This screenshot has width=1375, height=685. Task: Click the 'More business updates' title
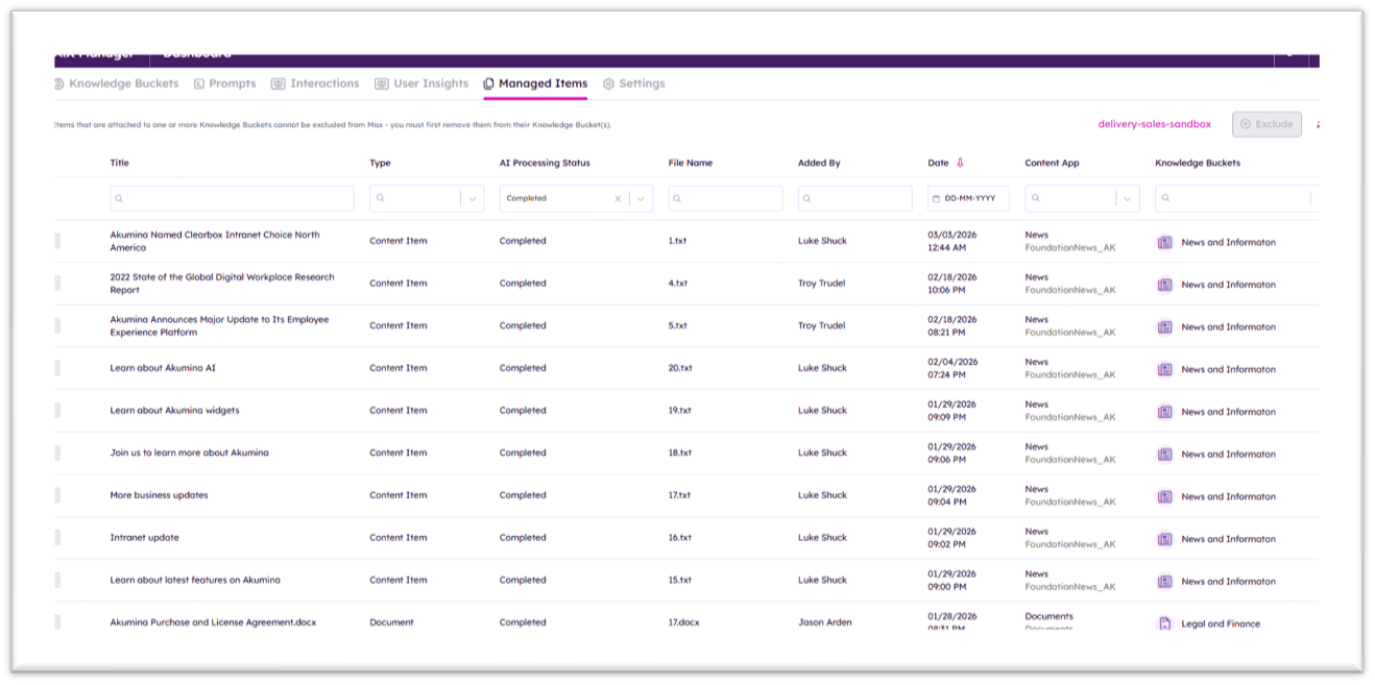coord(159,495)
